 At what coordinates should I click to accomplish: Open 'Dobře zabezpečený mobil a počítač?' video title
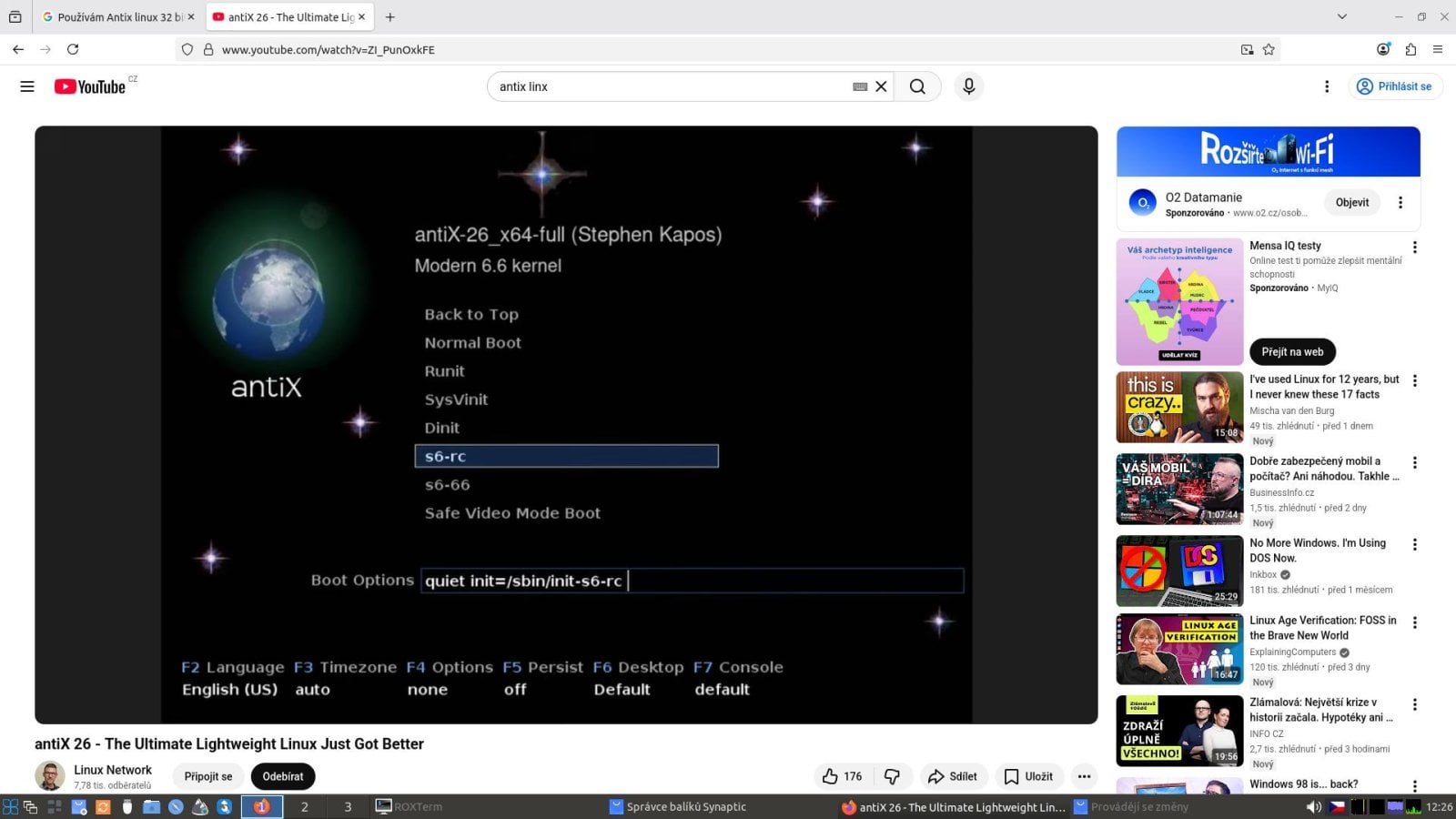[x=1324, y=469]
